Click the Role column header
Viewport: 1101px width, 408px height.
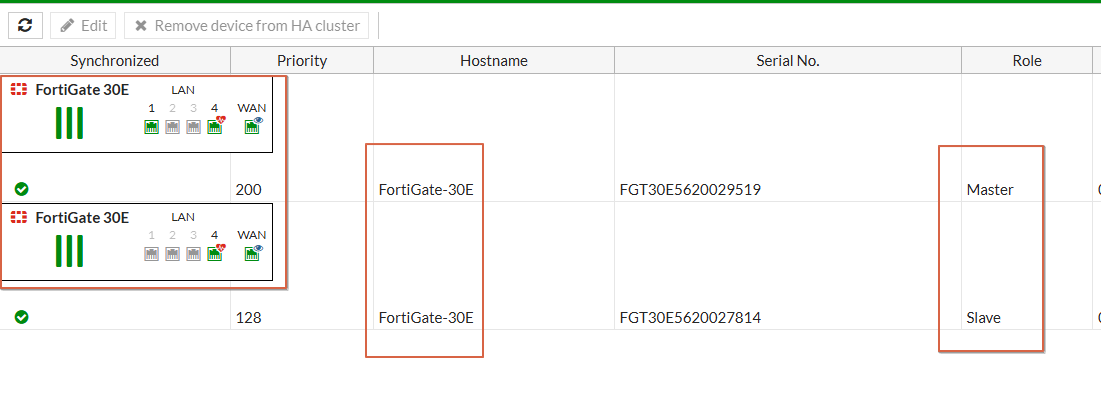(1027, 60)
